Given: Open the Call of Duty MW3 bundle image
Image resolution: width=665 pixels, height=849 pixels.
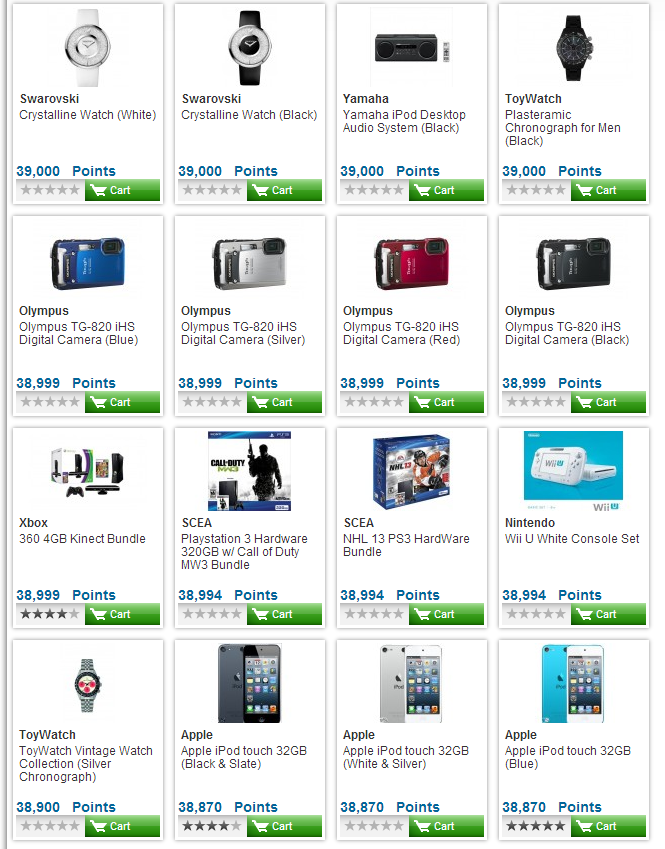Looking at the screenshot, I should pyautogui.click(x=250, y=471).
